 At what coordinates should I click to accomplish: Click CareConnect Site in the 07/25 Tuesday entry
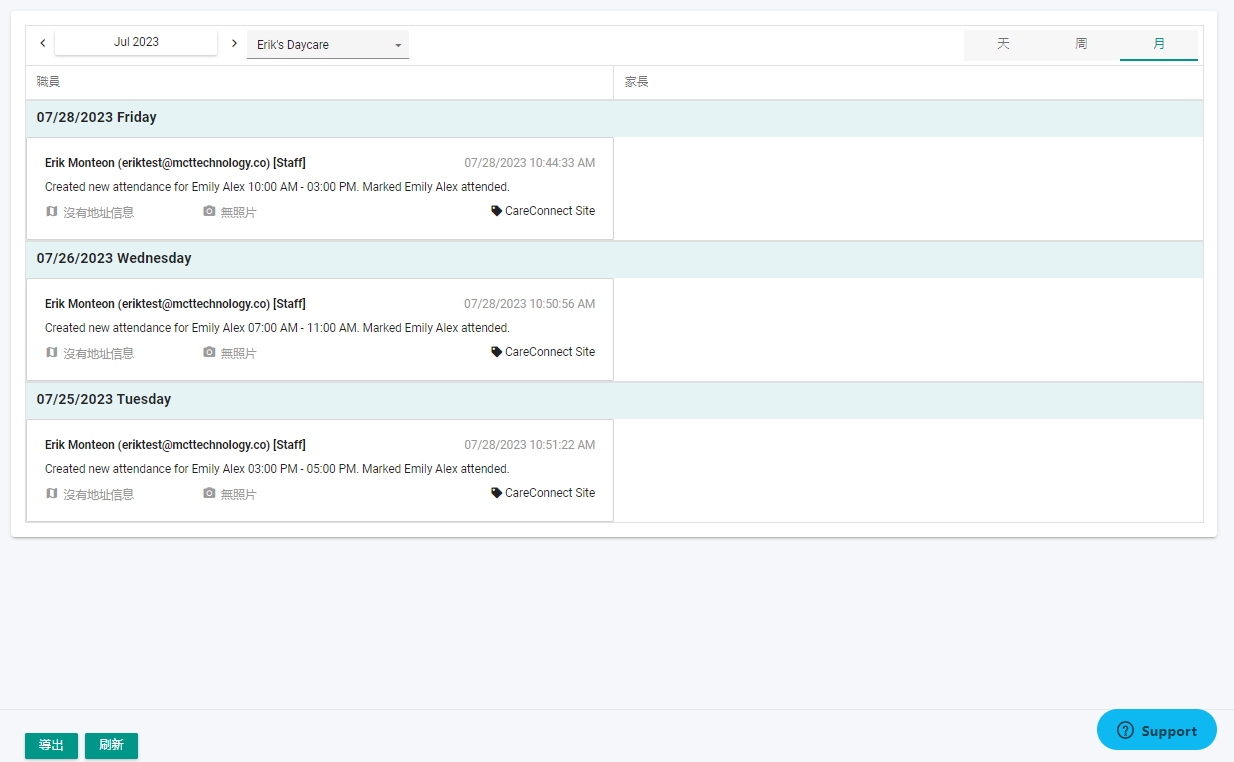(550, 493)
